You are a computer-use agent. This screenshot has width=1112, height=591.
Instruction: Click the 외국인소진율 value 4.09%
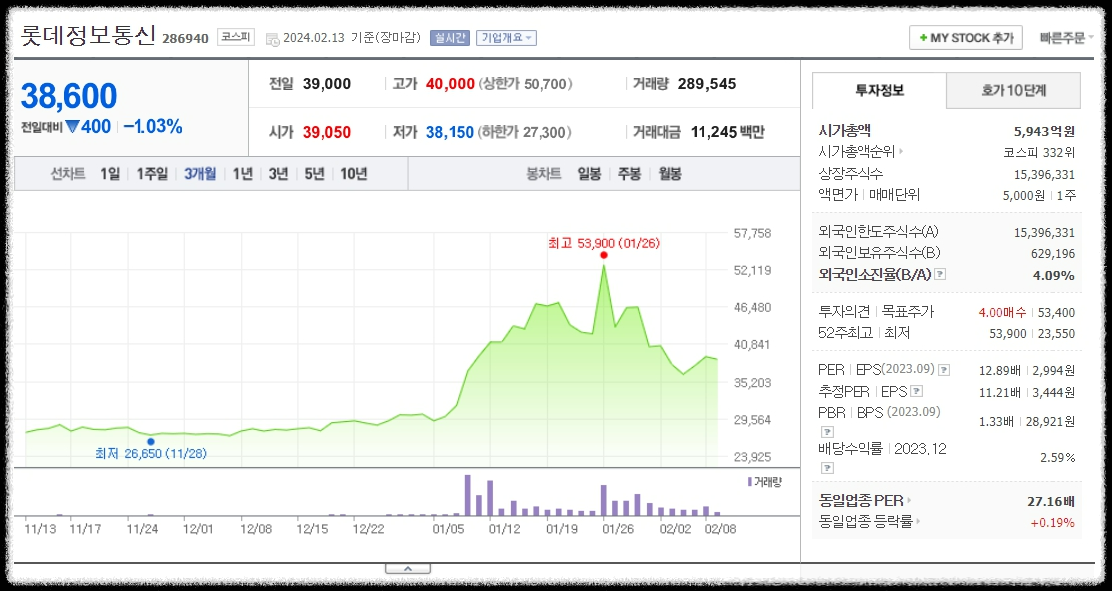[x=1054, y=275]
